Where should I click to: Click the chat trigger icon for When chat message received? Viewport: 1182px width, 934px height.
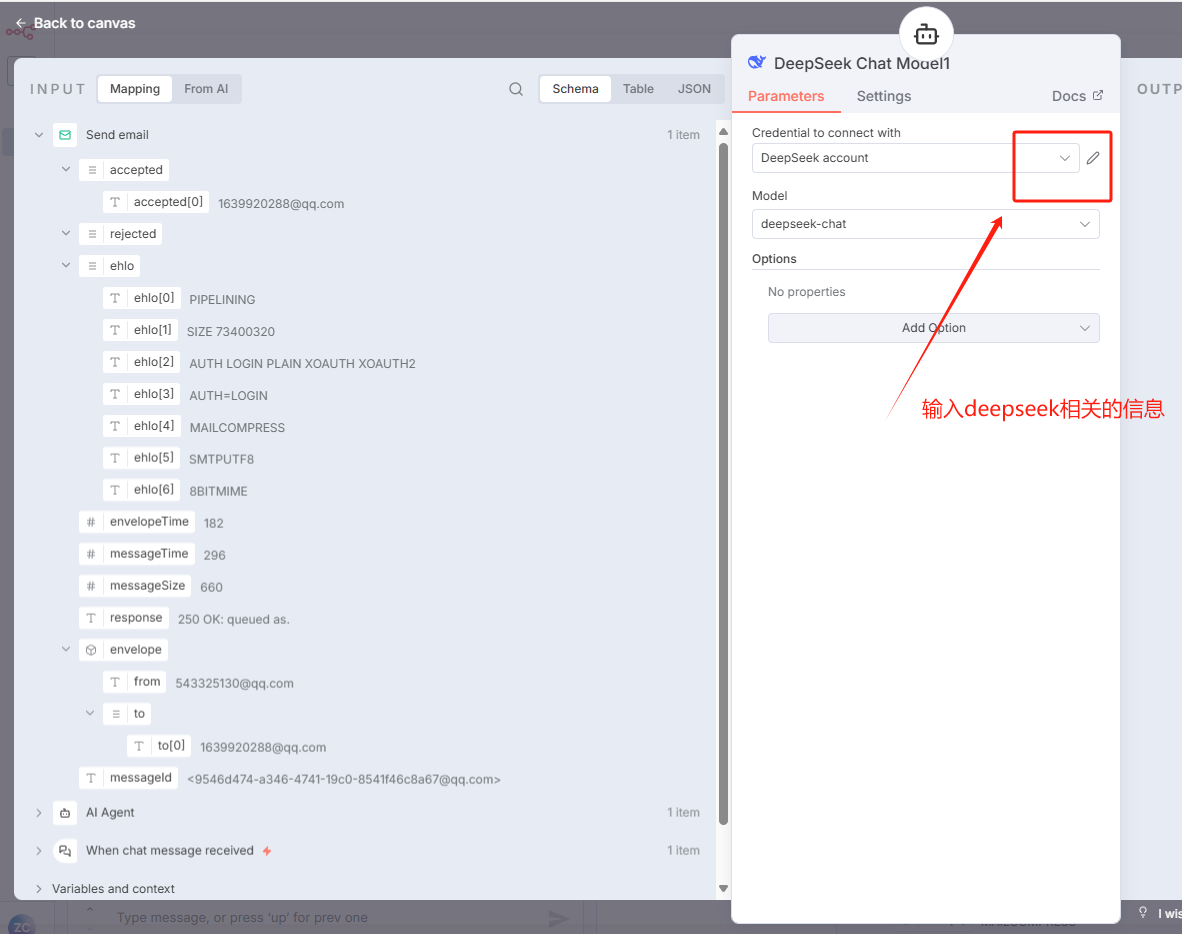tap(65, 850)
